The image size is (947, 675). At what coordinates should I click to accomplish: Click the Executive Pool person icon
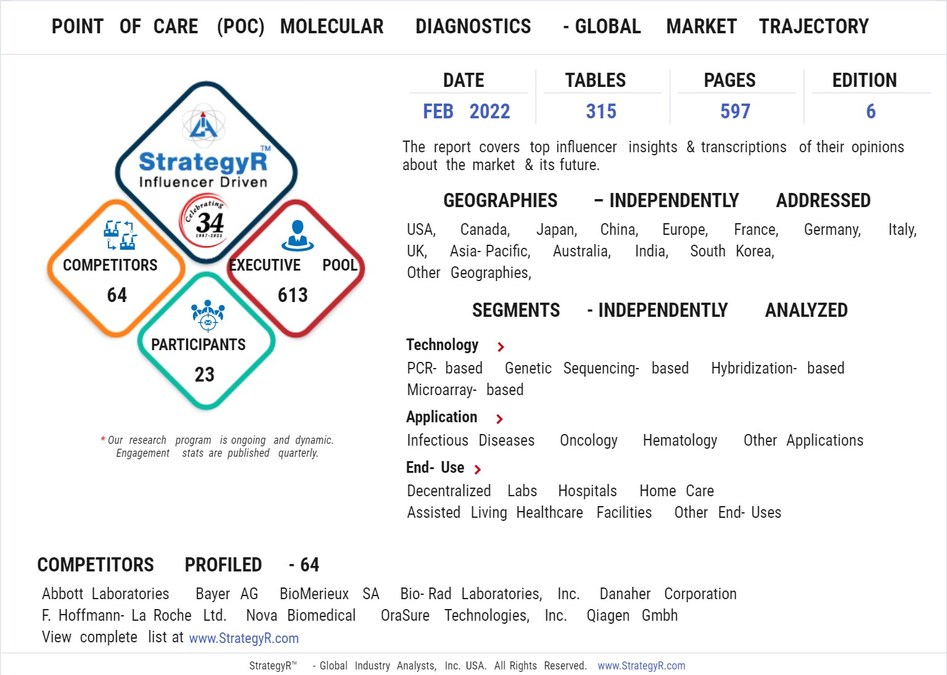[x=298, y=235]
